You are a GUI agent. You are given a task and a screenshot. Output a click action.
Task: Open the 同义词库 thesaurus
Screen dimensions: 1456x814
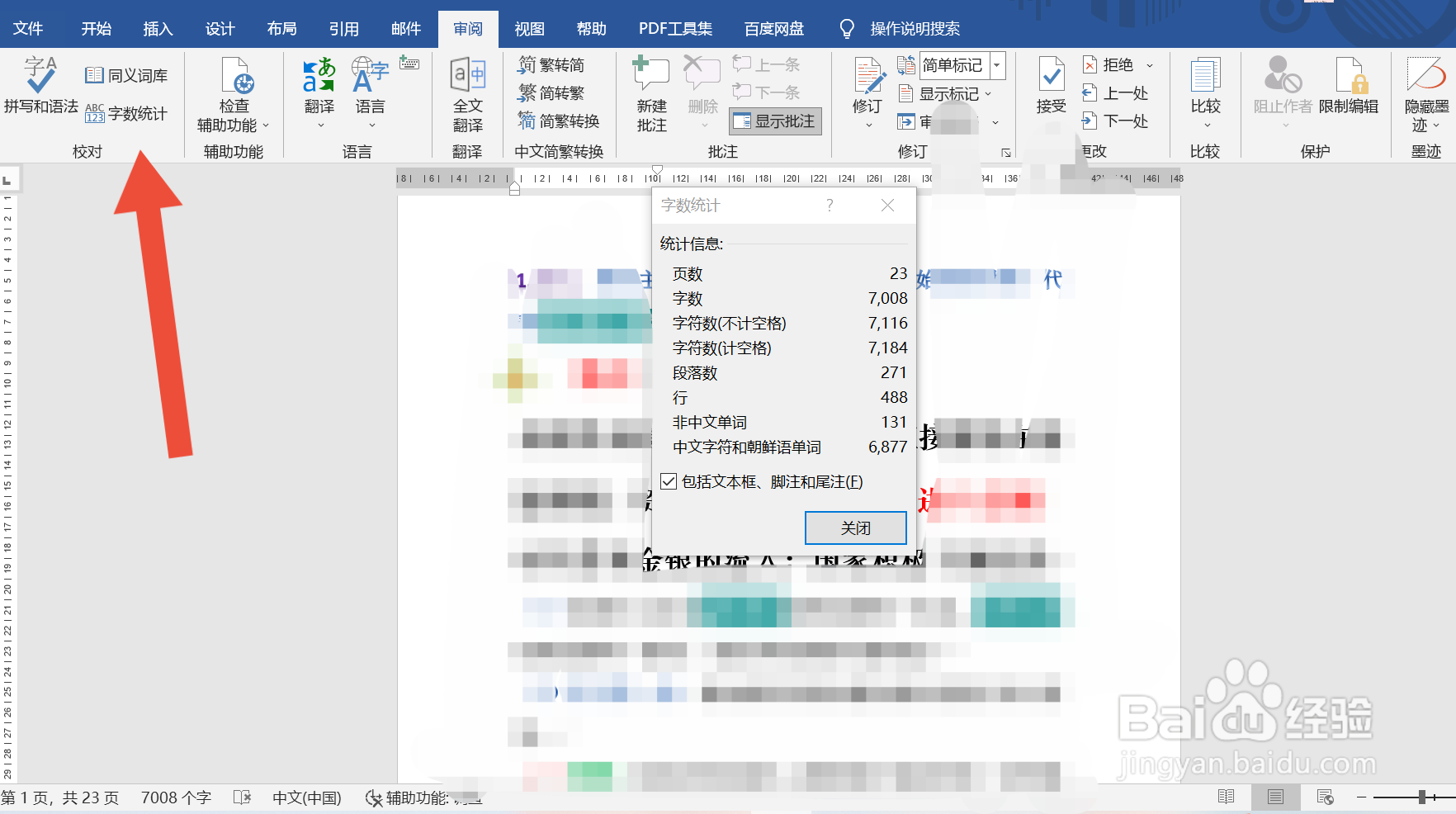pos(125,74)
